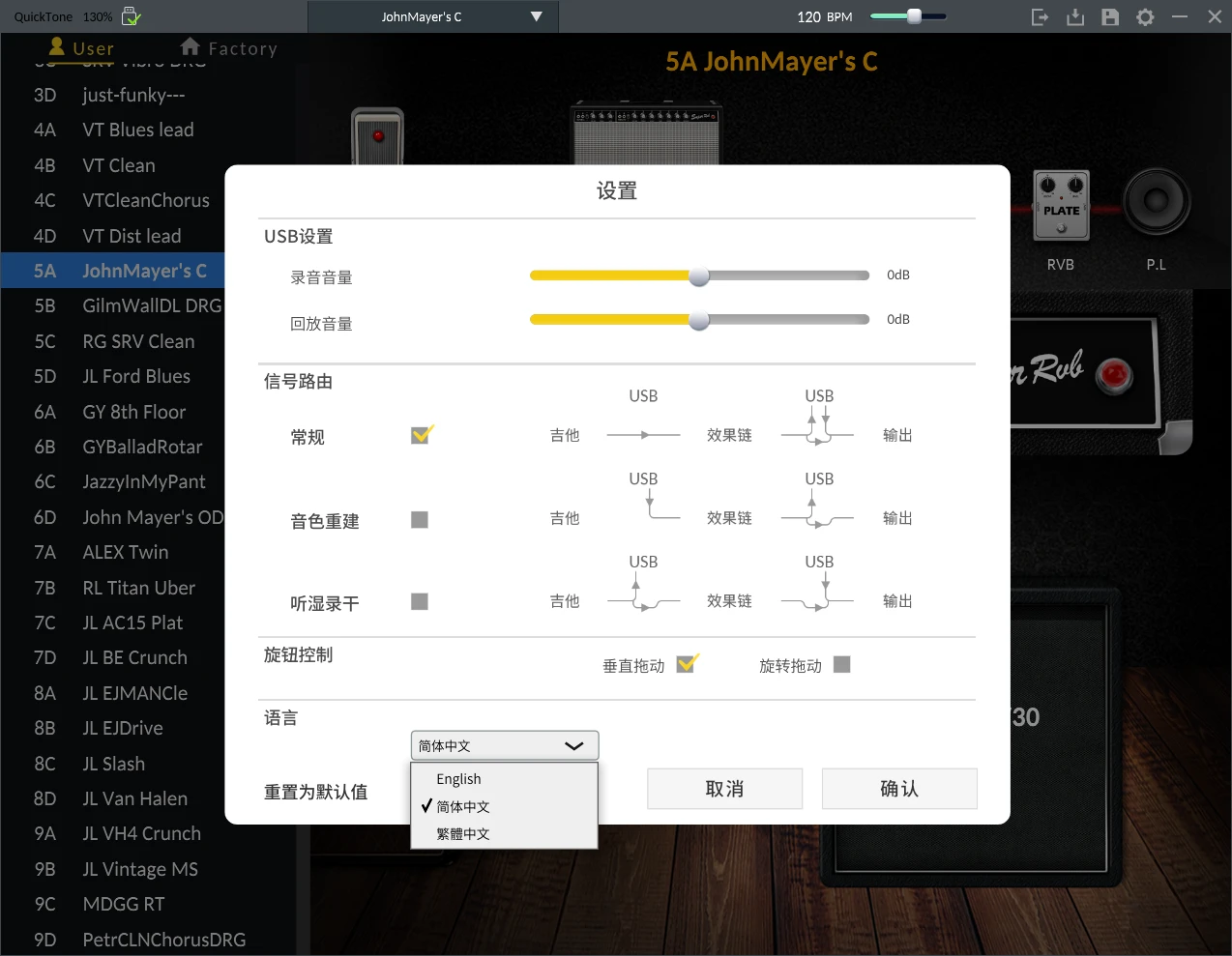Select preset 4B VT Clean

pyautogui.click(x=113, y=165)
